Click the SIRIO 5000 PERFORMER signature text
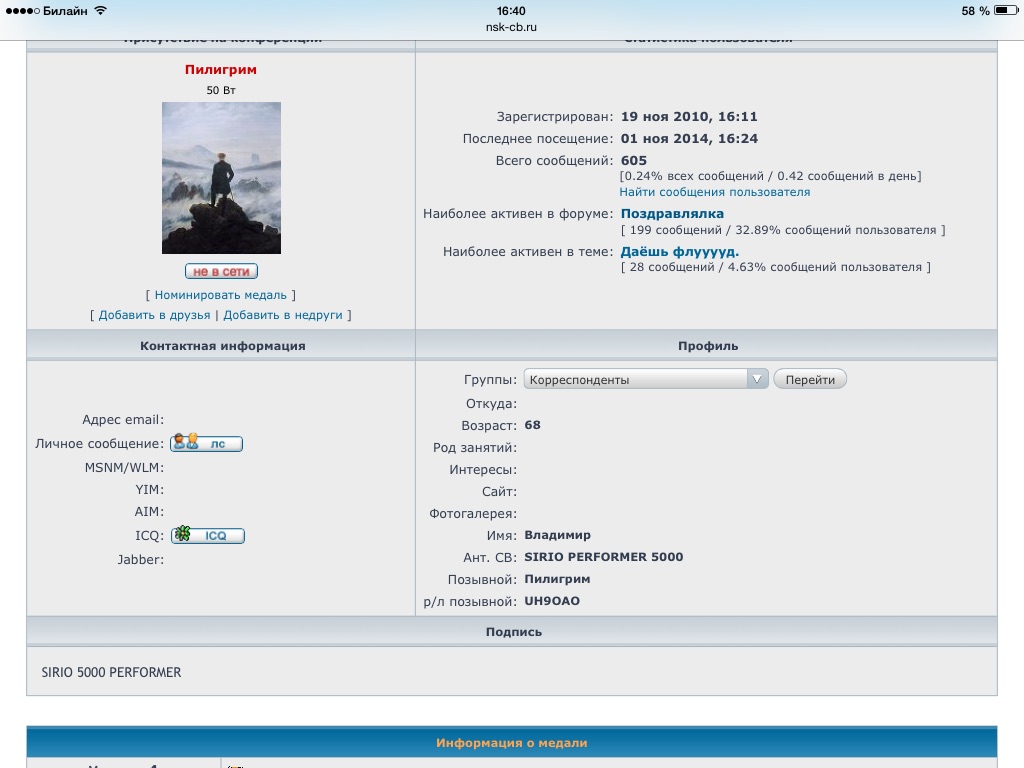Screen dimensions: 1024x768 coord(111,672)
